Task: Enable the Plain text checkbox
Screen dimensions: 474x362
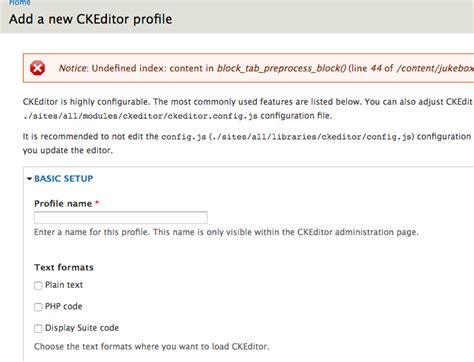Action: (38, 285)
